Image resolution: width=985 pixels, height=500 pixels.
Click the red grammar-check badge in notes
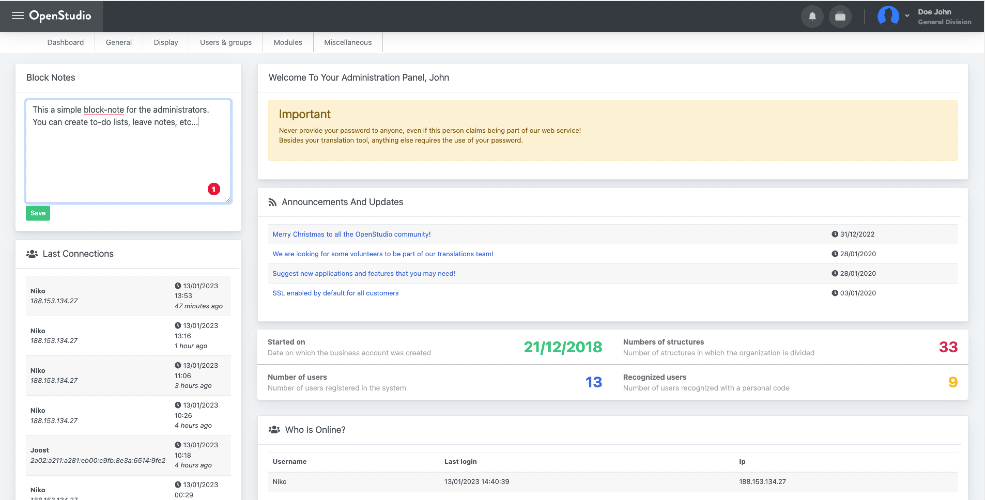pyautogui.click(x=214, y=189)
